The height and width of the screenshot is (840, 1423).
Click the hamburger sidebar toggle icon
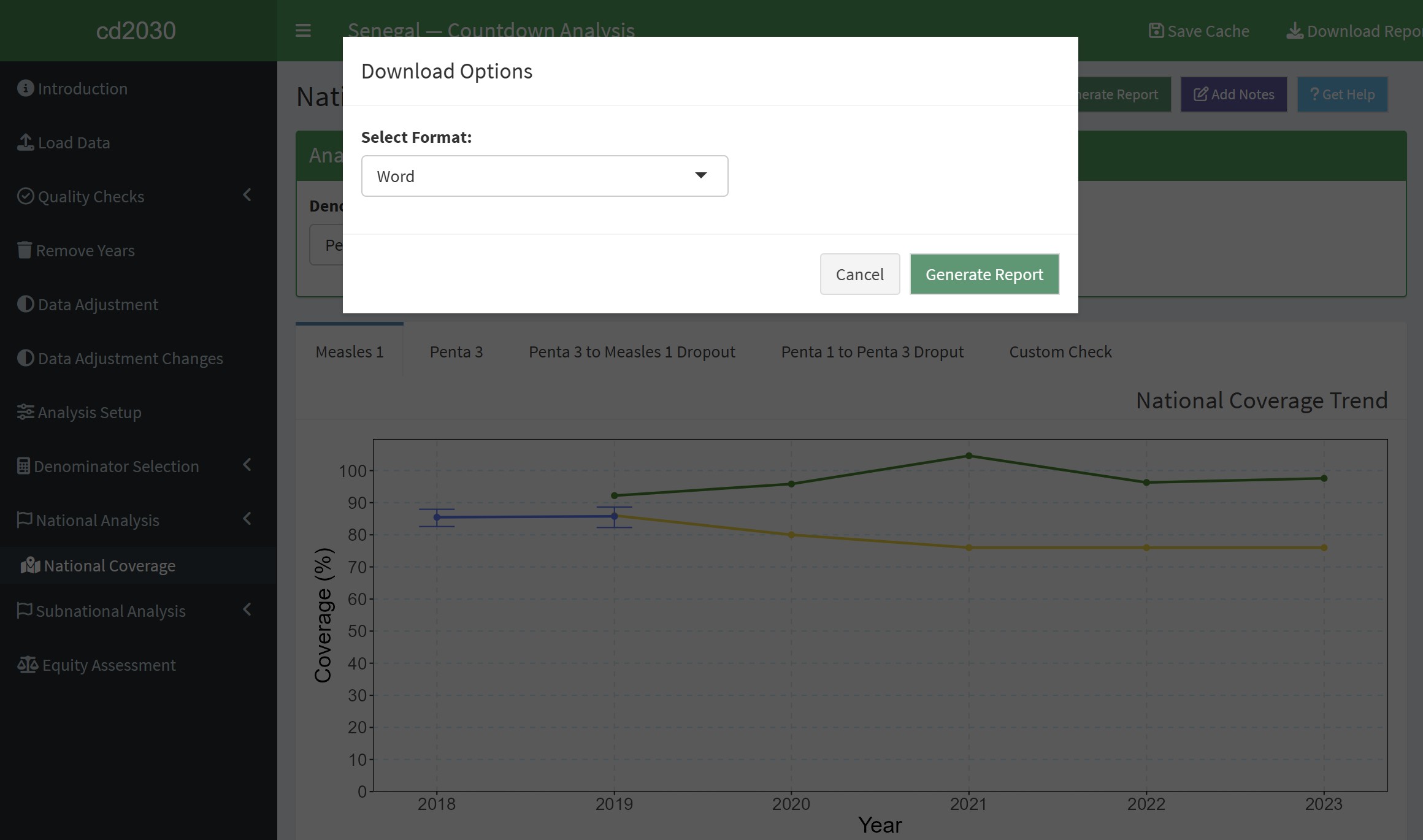[x=303, y=31]
